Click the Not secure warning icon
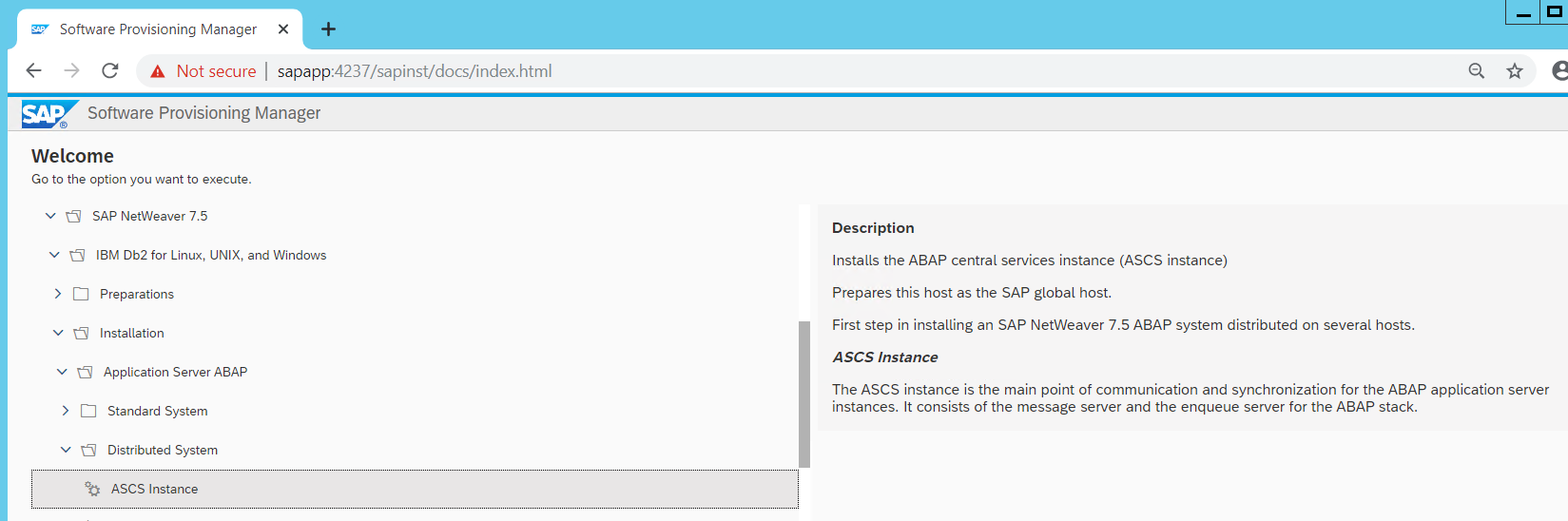This screenshot has width=1568, height=521. (x=158, y=71)
